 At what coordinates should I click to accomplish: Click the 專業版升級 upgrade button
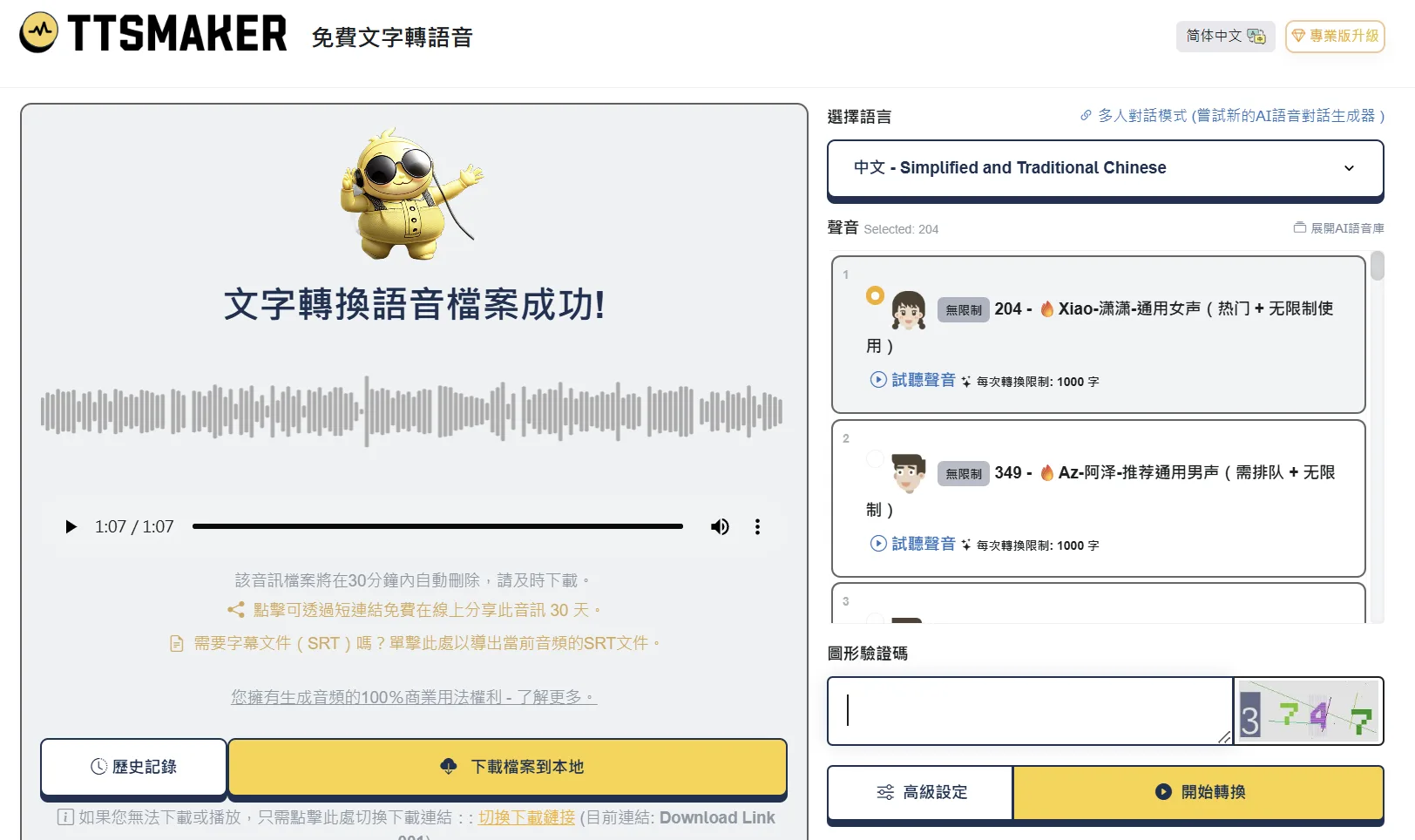coord(1335,37)
